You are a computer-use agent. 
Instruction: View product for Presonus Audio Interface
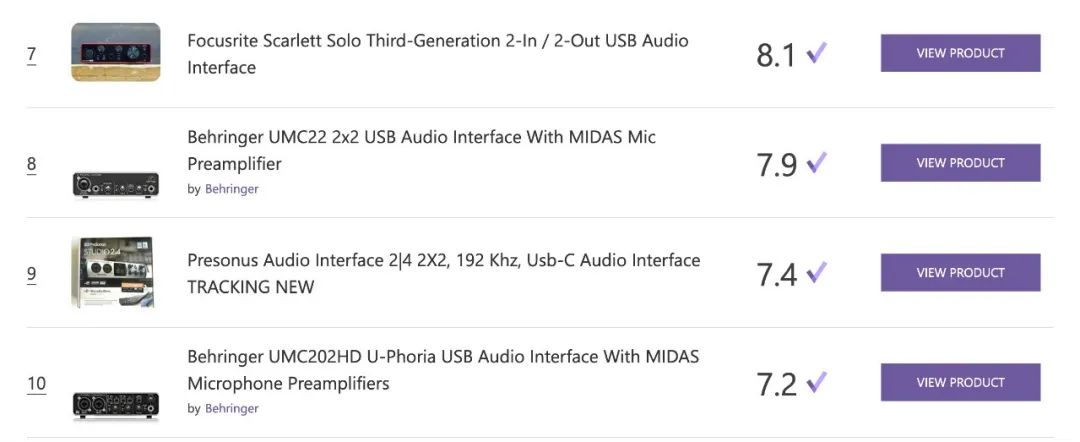[960, 272]
